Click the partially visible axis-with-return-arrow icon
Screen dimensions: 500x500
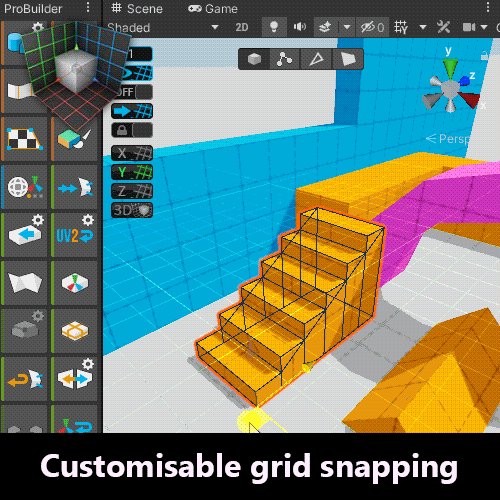point(75,425)
